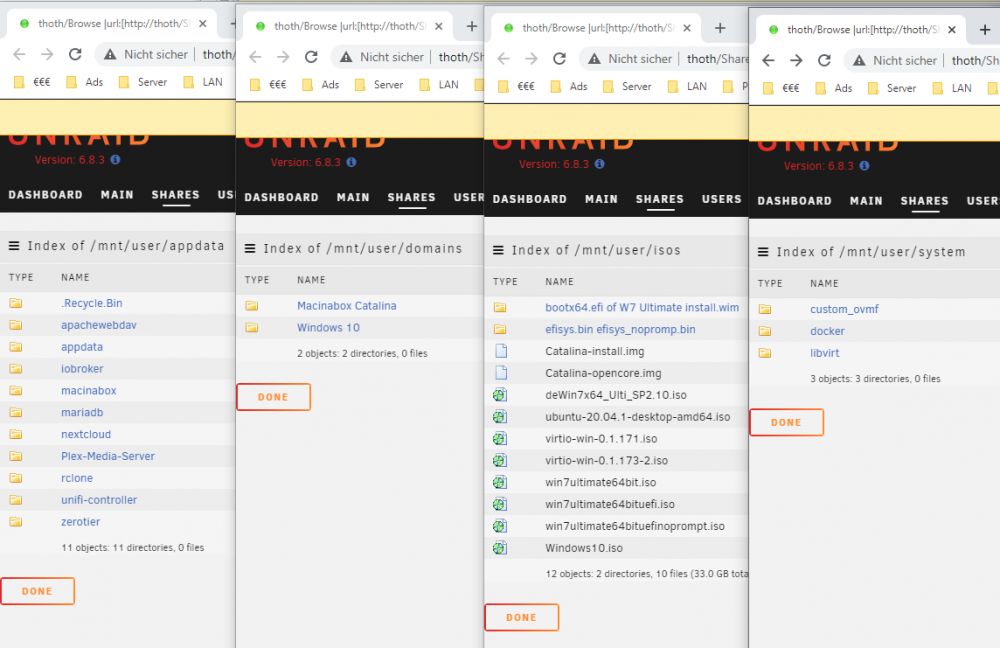Reload page in the isos window
Viewport: 1000px width, 648px height.
pos(559,59)
